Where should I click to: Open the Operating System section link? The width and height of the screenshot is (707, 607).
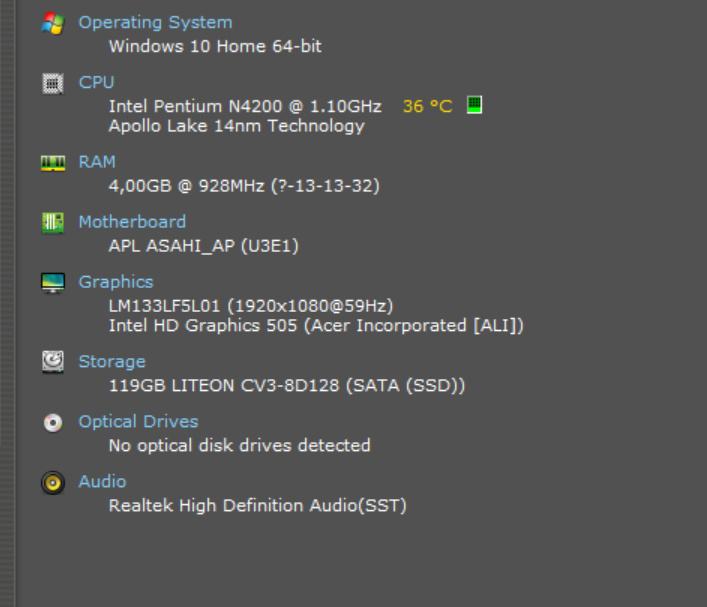[x=155, y=22]
